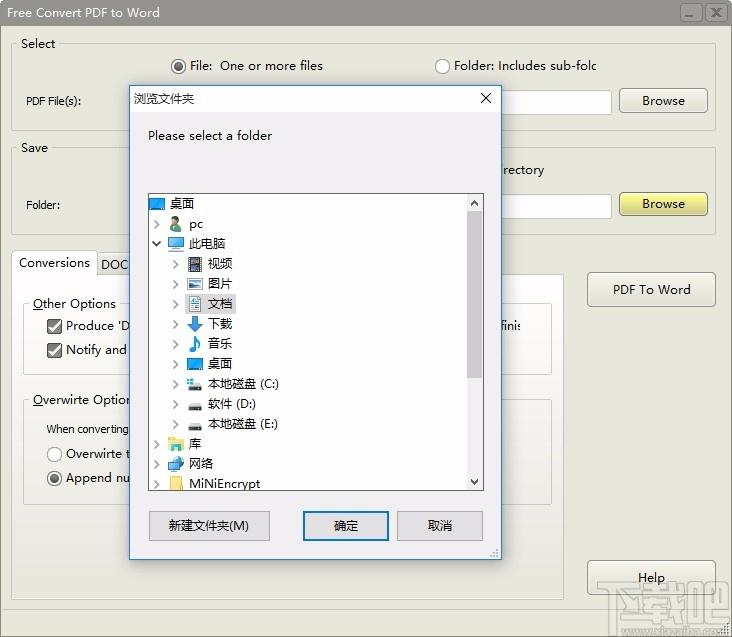
Task: Click 取消 to cancel dialog
Action: click(x=440, y=526)
